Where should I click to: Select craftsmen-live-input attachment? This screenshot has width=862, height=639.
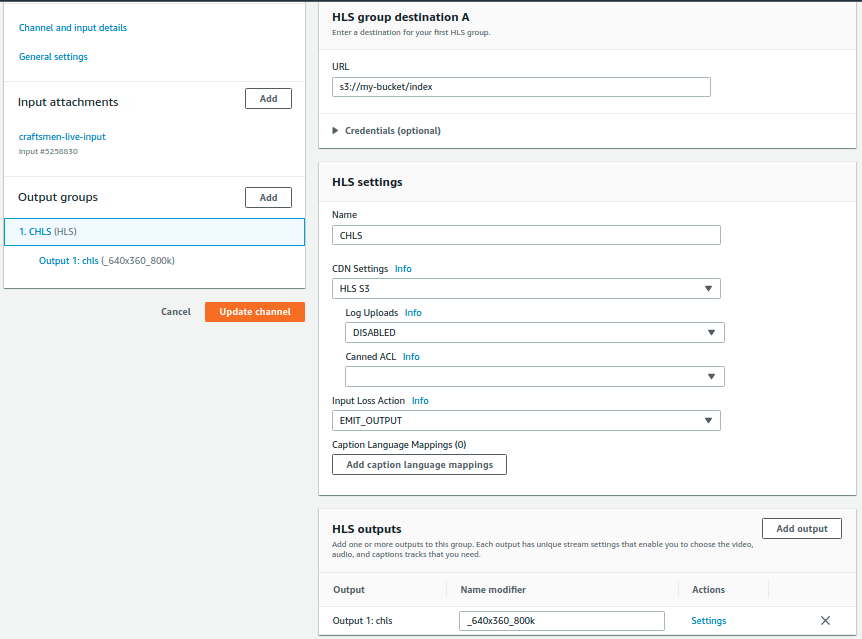pos(62,136)
